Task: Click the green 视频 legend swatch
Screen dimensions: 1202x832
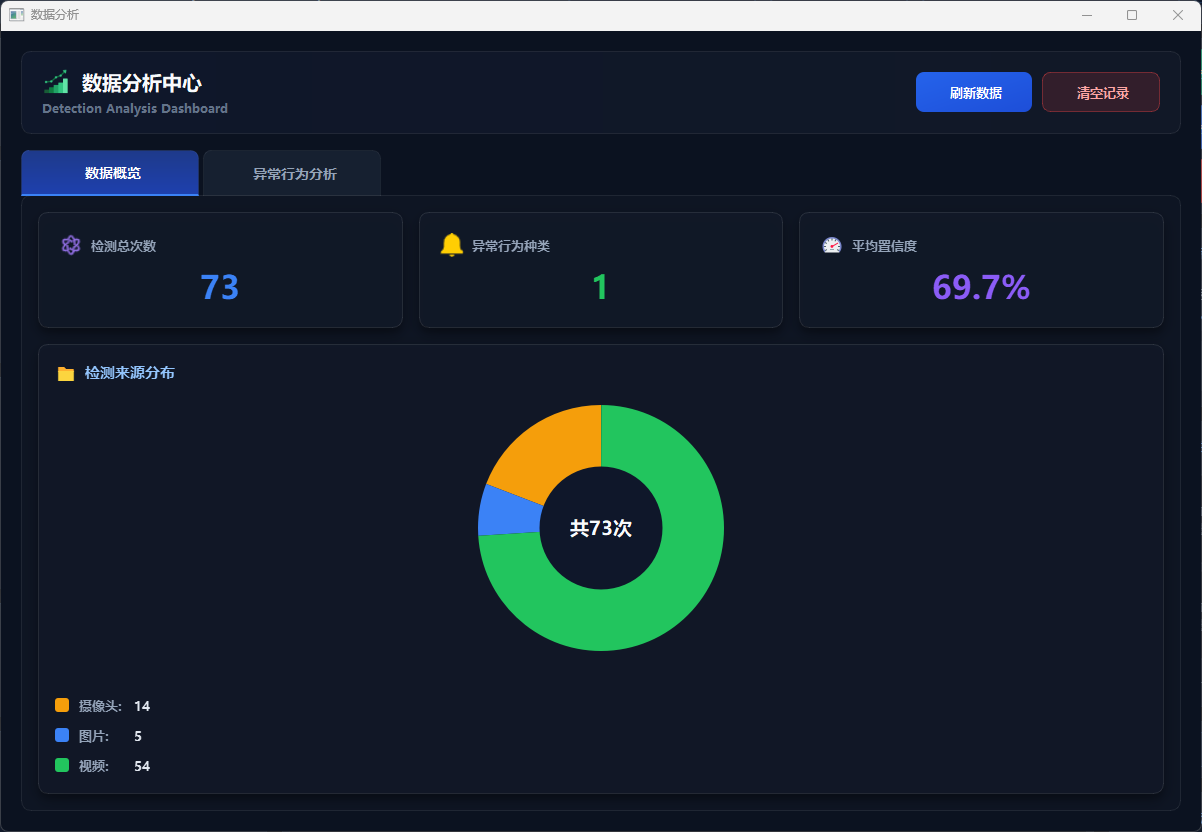Action: coord(62,765)
